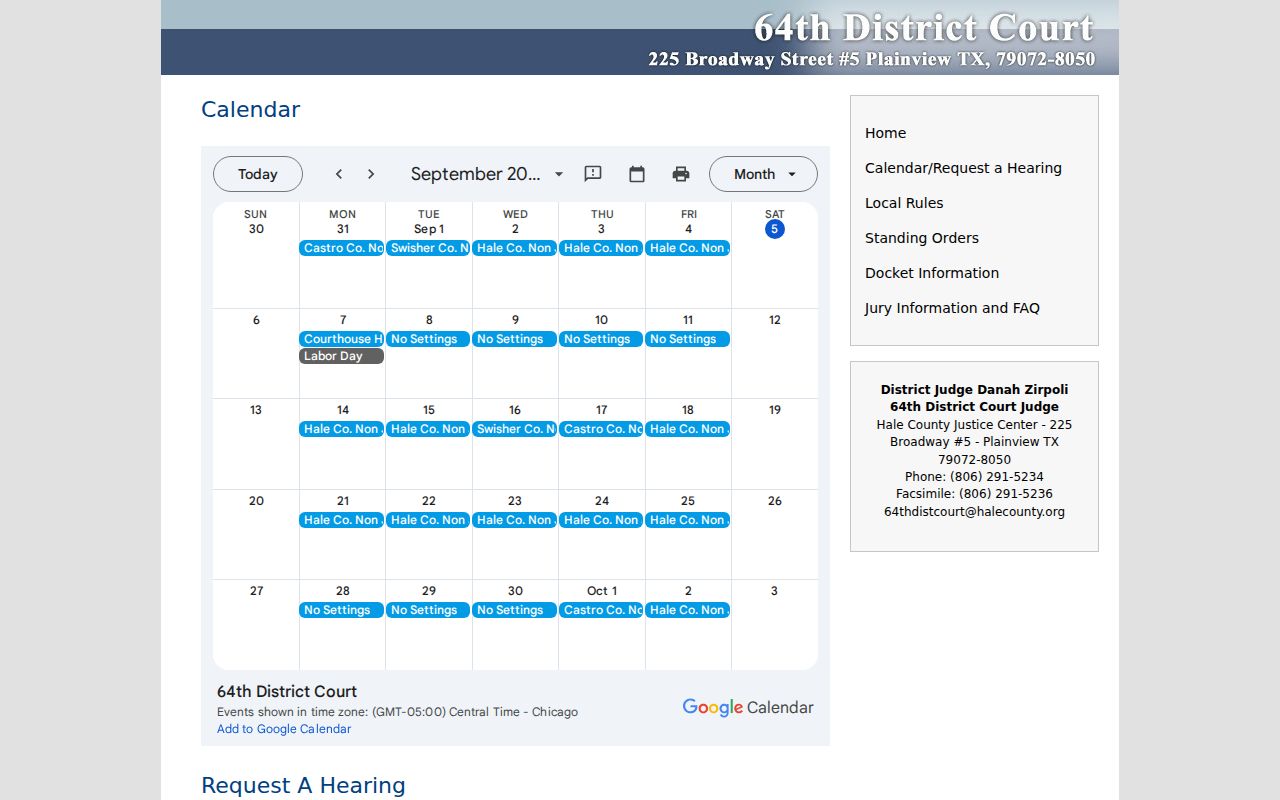This screenshot has height=800, width=1280.
Task: Open Castro Co. event on Oct 1
Action: click(x=601, y=610)
